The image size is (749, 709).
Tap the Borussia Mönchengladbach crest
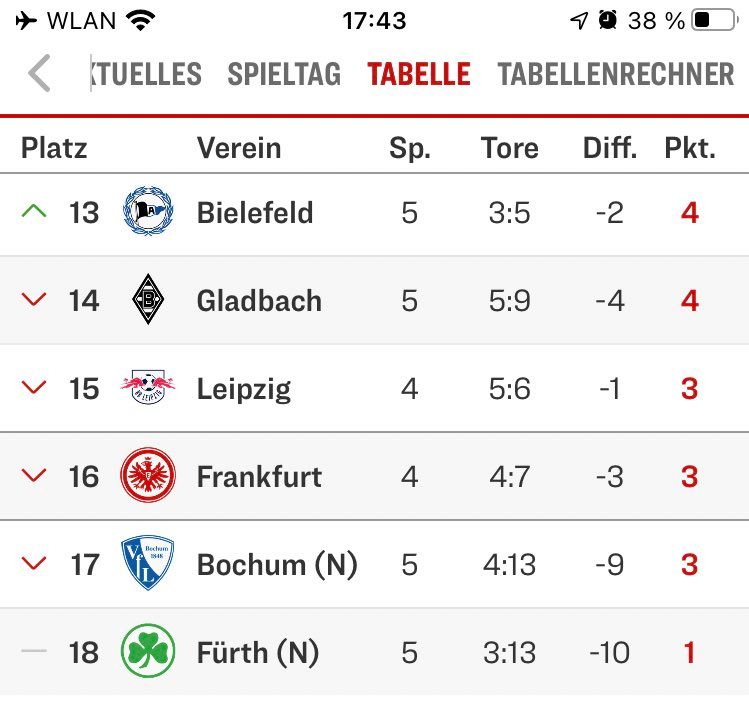[x=148, y=300]
